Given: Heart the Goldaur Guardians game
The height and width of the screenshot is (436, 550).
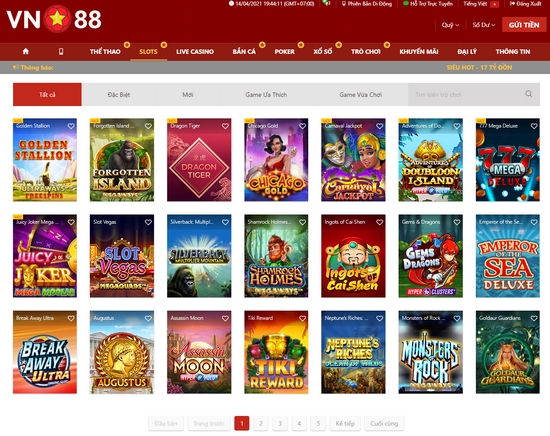Looking at the screenshot, I should point(534,318).
